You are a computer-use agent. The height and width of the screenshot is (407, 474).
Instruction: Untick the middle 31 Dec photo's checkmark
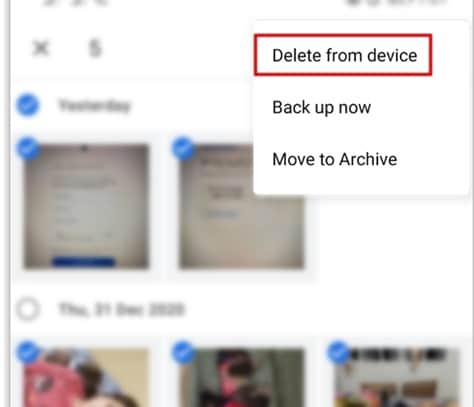(183, 352)
